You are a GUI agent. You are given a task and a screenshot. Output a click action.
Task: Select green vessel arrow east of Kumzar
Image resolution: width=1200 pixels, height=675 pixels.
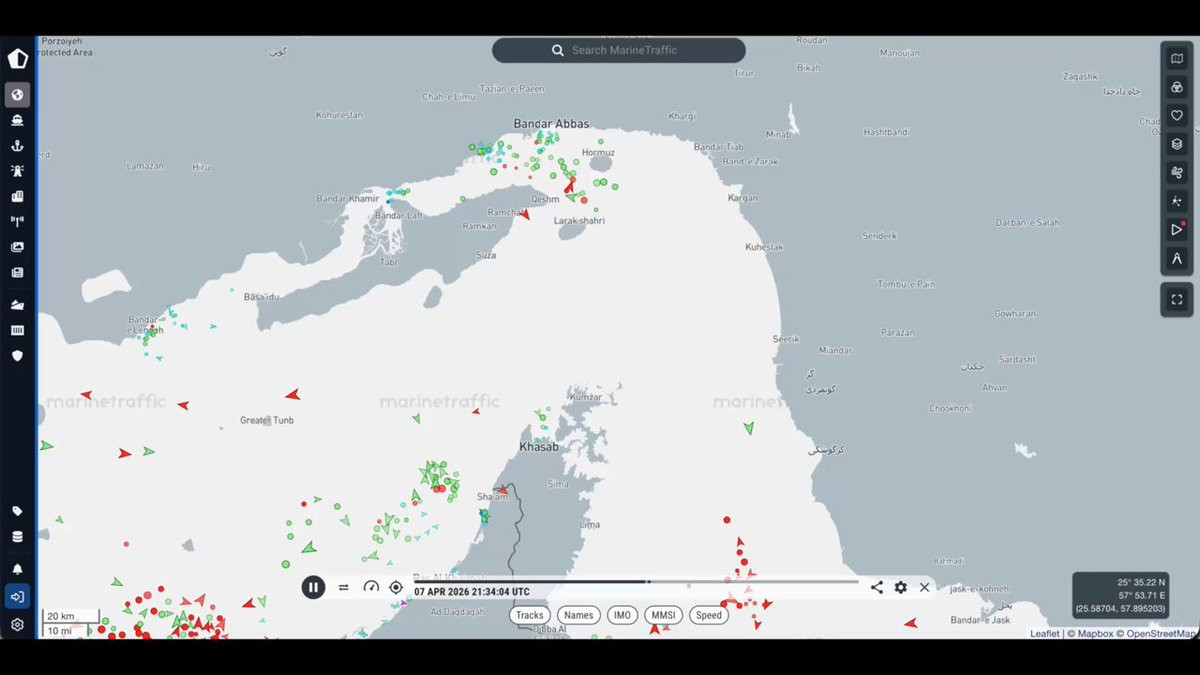point(748,428)
